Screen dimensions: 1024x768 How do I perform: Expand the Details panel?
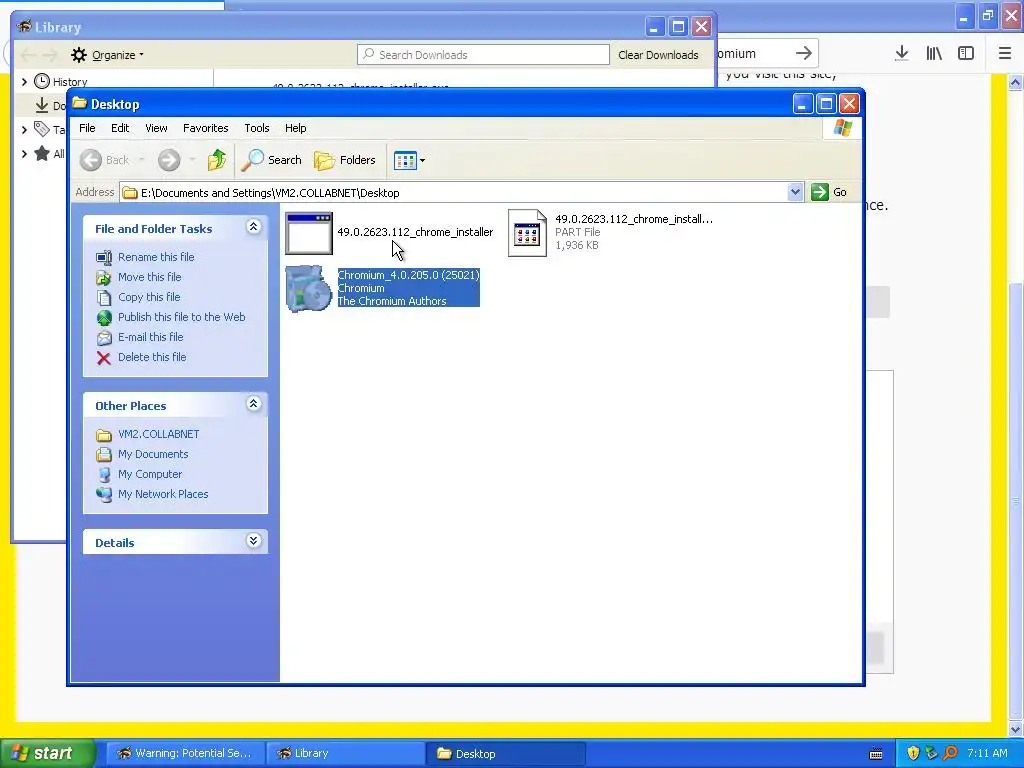tap(253, 541)
